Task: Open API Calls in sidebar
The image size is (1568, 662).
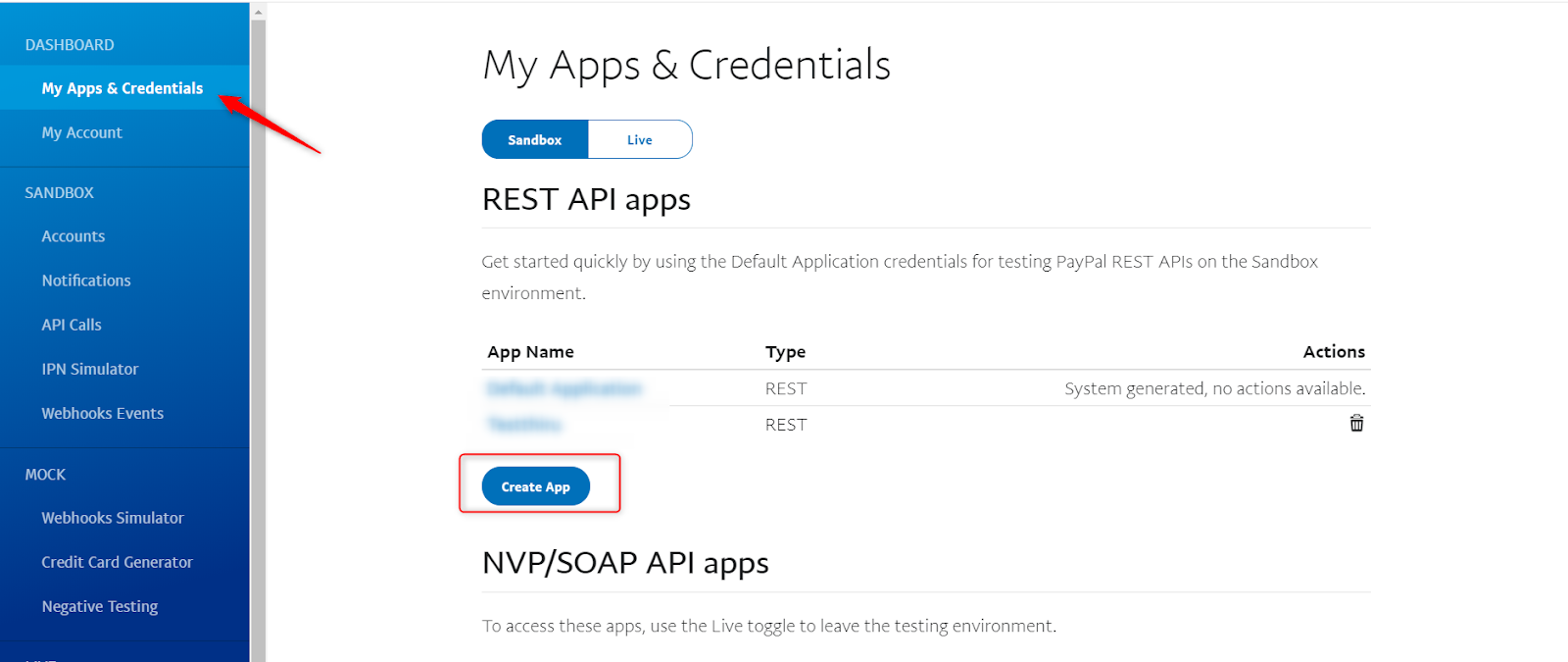Action: (x=72, y=325)
